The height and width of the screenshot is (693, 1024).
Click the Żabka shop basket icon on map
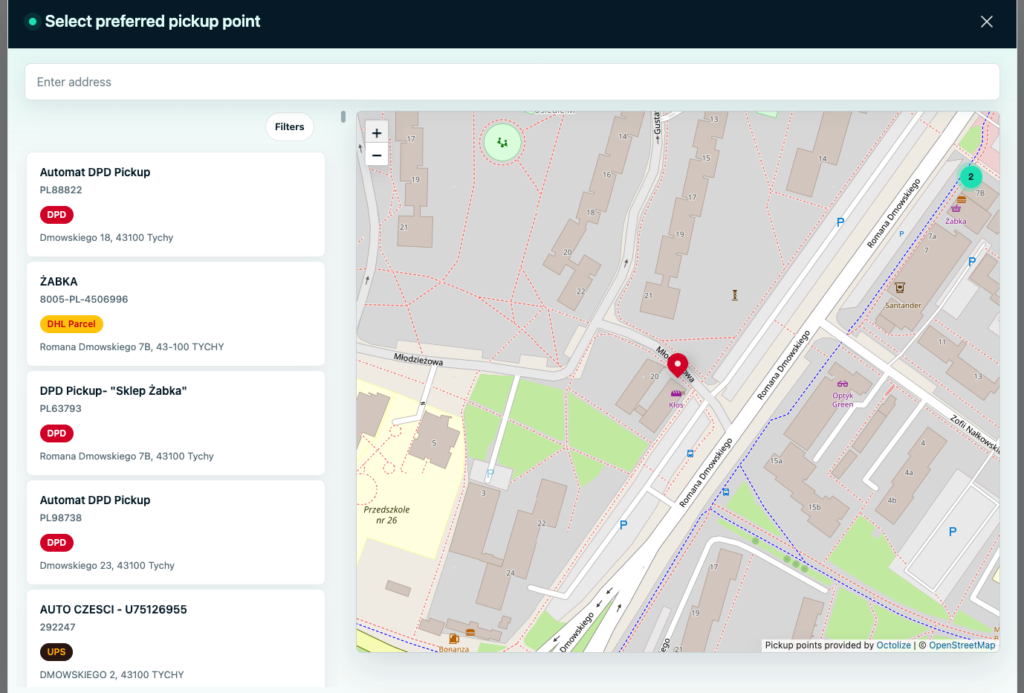956,209
